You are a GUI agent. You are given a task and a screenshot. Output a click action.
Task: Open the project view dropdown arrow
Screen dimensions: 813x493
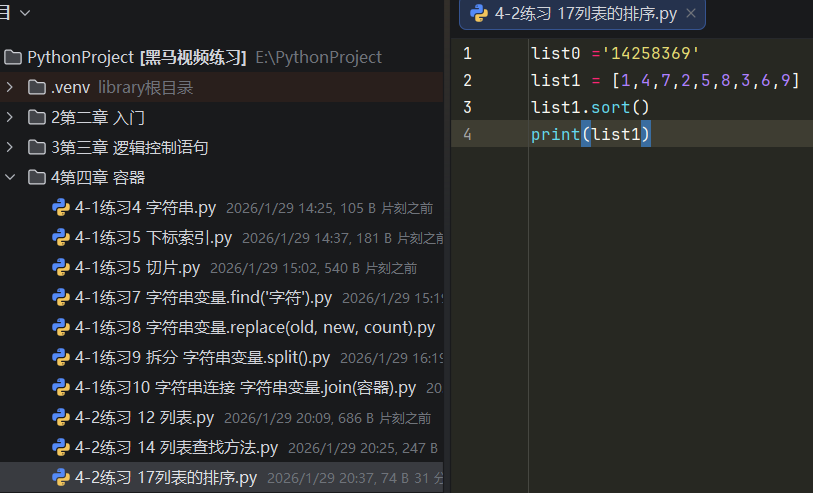coord(25,13)
